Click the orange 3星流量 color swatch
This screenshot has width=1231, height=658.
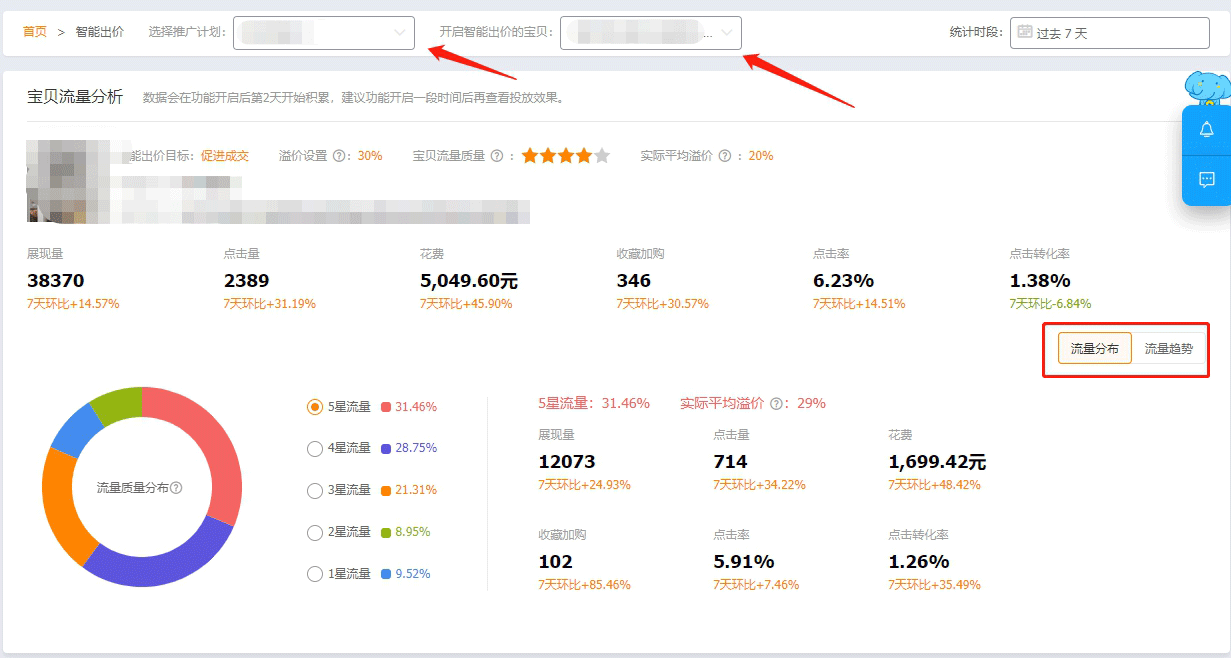coord(386,490)
